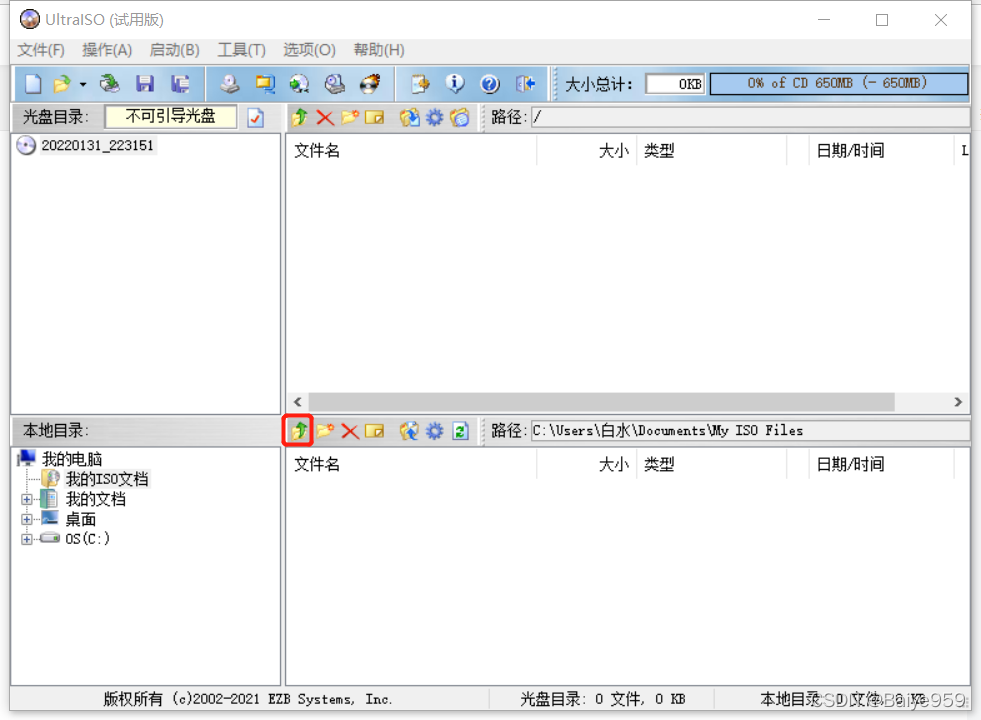Create new folder in local directory toolbar
The height and width of the screenshot is (720, 981).
coord(325,430)
